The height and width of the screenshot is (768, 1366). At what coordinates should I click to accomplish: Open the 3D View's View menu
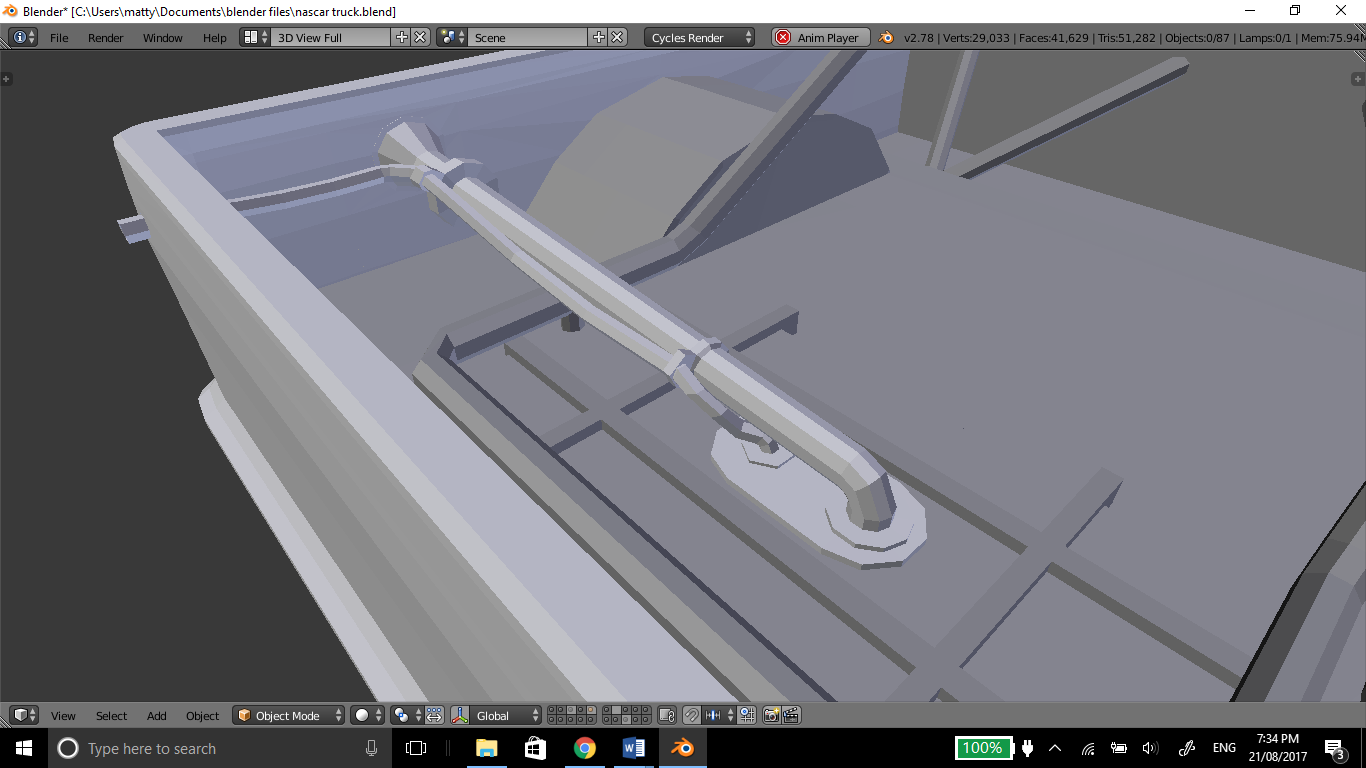click(63, 716)
